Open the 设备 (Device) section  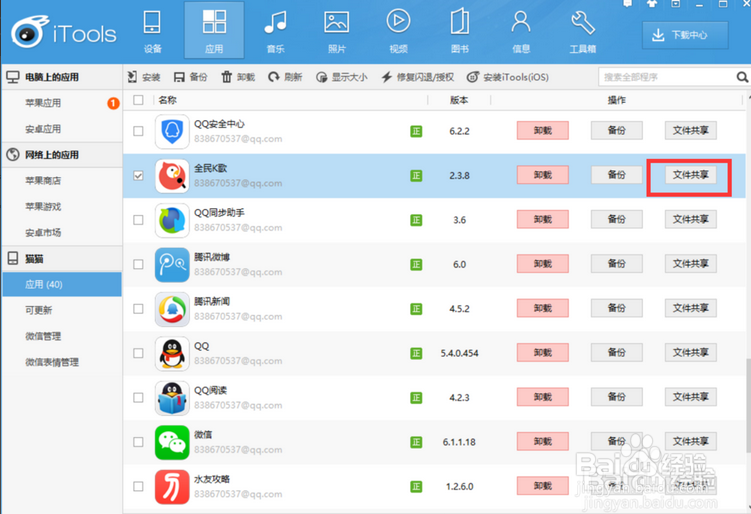152,32
